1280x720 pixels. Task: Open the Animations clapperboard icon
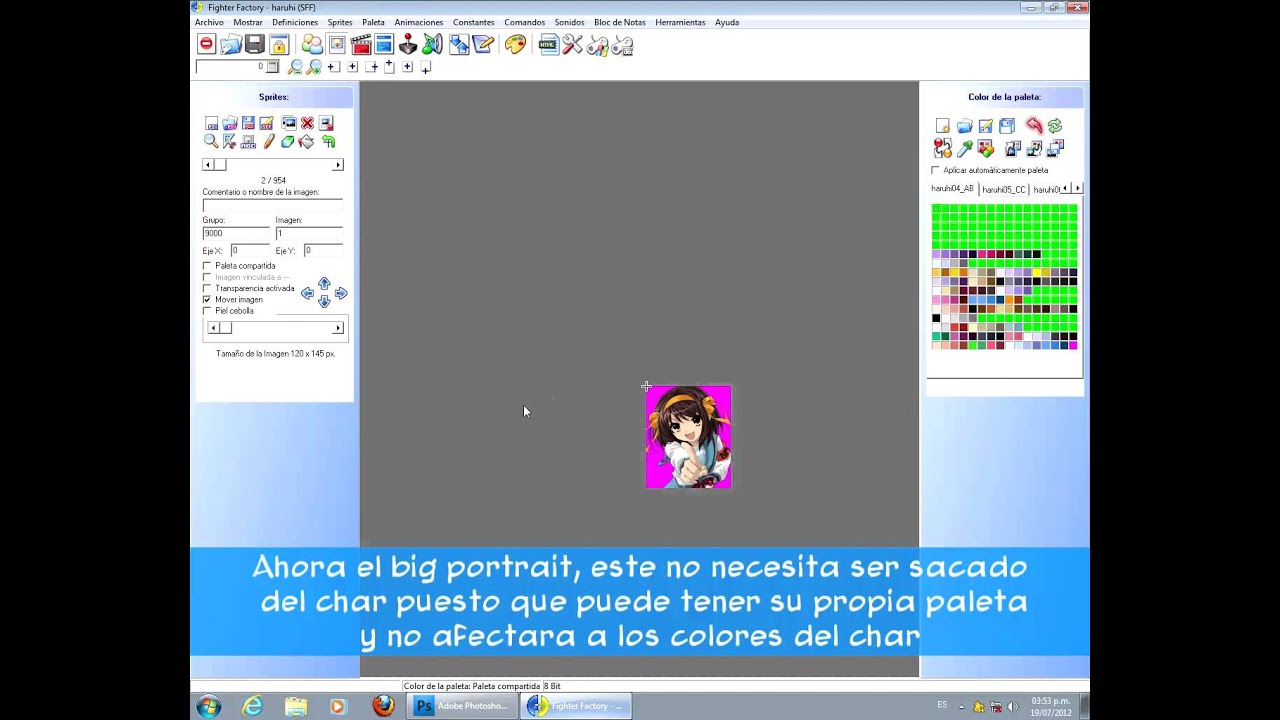[x=362, y=44]
